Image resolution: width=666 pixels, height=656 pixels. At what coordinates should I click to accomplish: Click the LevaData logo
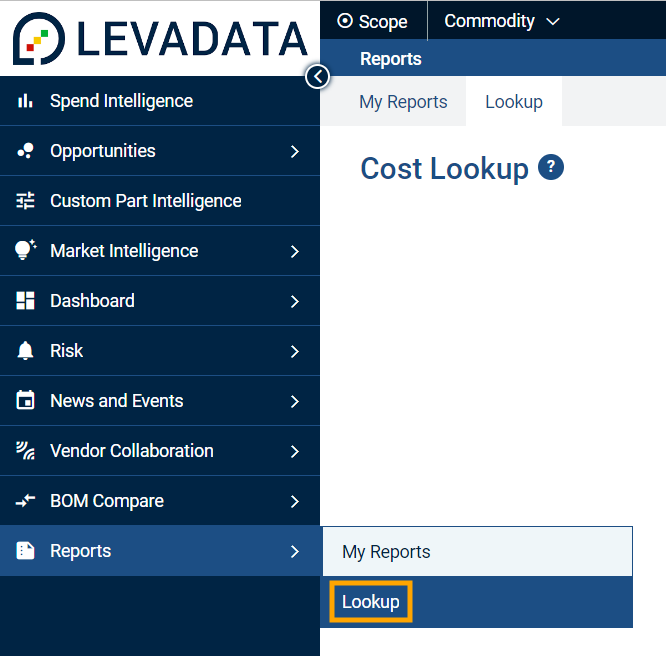tap(160, 38)
